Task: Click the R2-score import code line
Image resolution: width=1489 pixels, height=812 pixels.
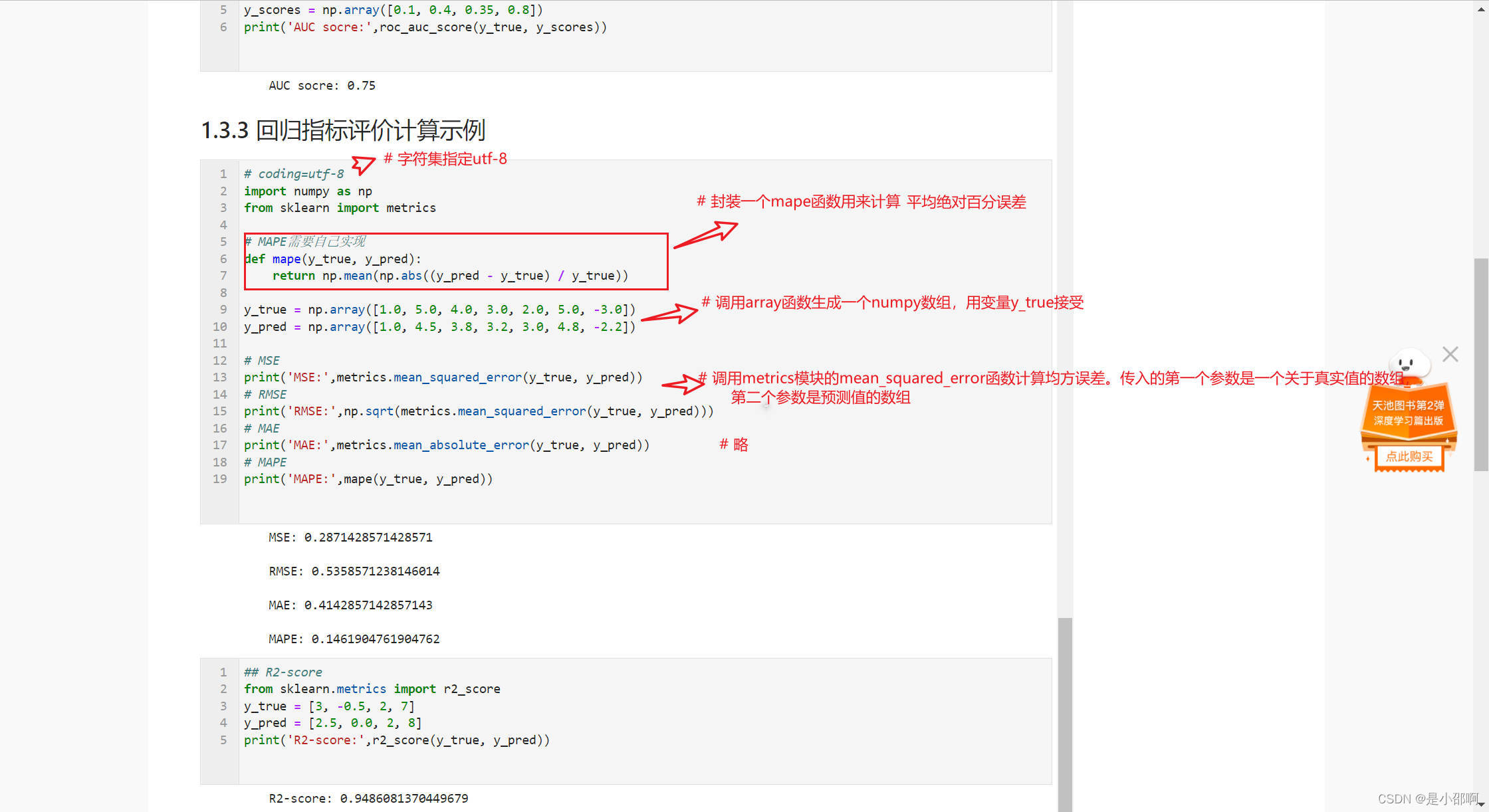Action: coord(372,689)
